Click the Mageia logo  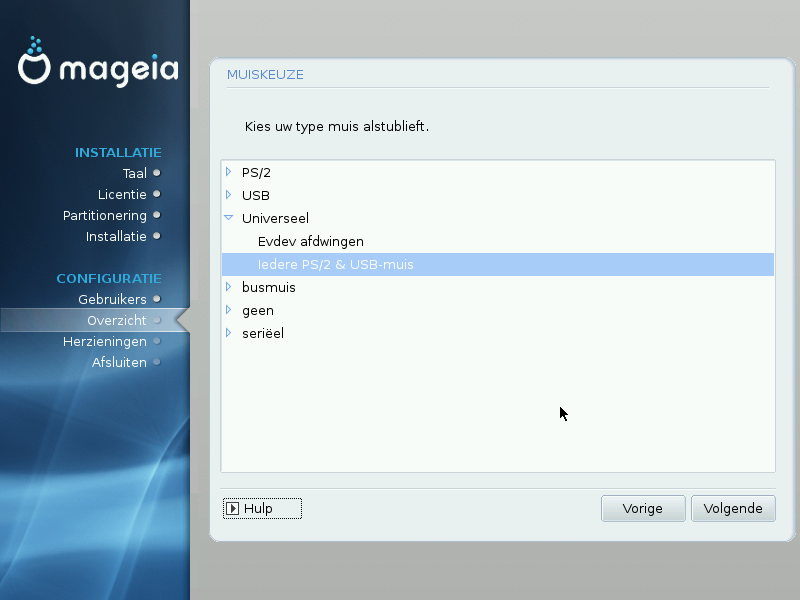click(x=98, y=62)
